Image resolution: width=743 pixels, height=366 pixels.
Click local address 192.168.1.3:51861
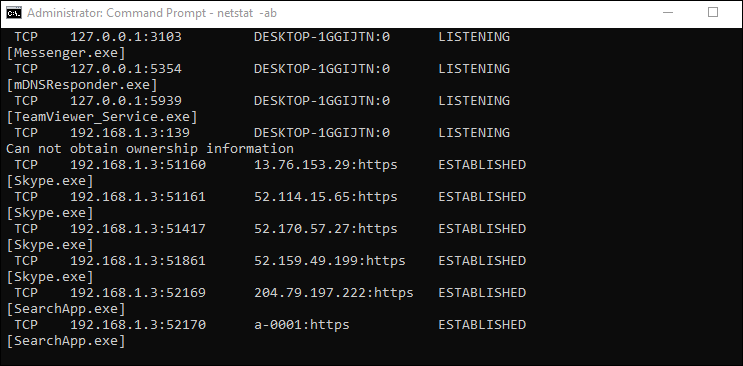pyautogui.click(x=138, y=261)
